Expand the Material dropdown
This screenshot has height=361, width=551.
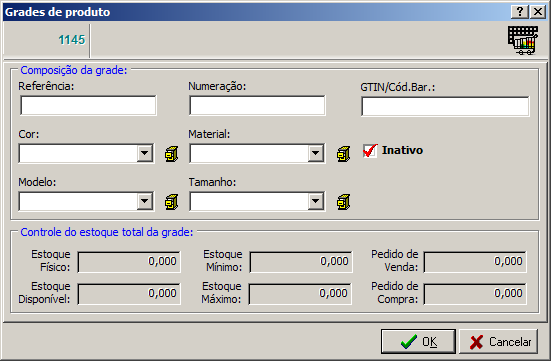(316, 153)
